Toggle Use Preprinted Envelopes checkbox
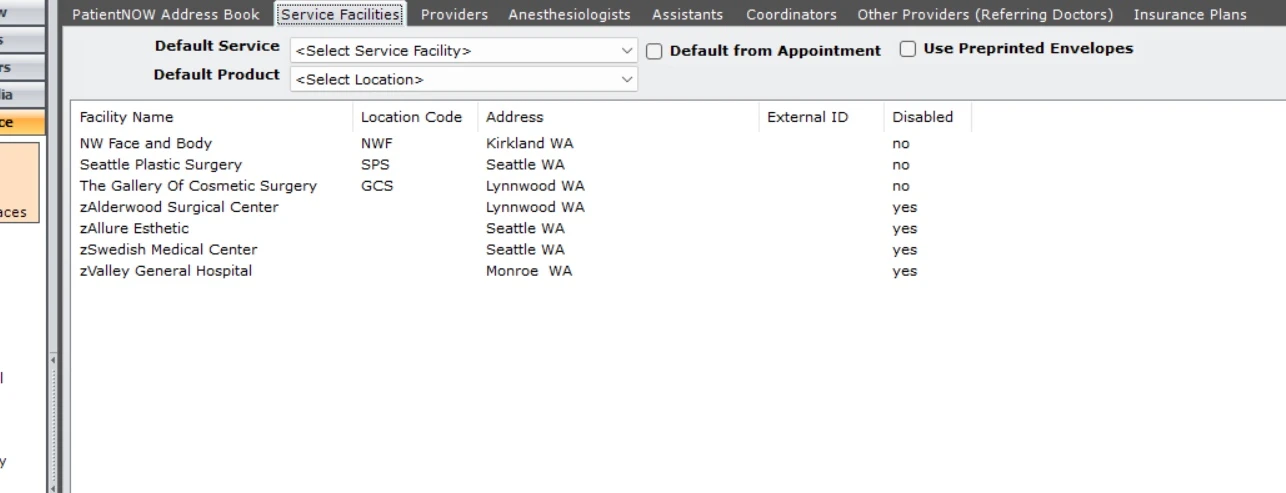 [x=908, y=49]
